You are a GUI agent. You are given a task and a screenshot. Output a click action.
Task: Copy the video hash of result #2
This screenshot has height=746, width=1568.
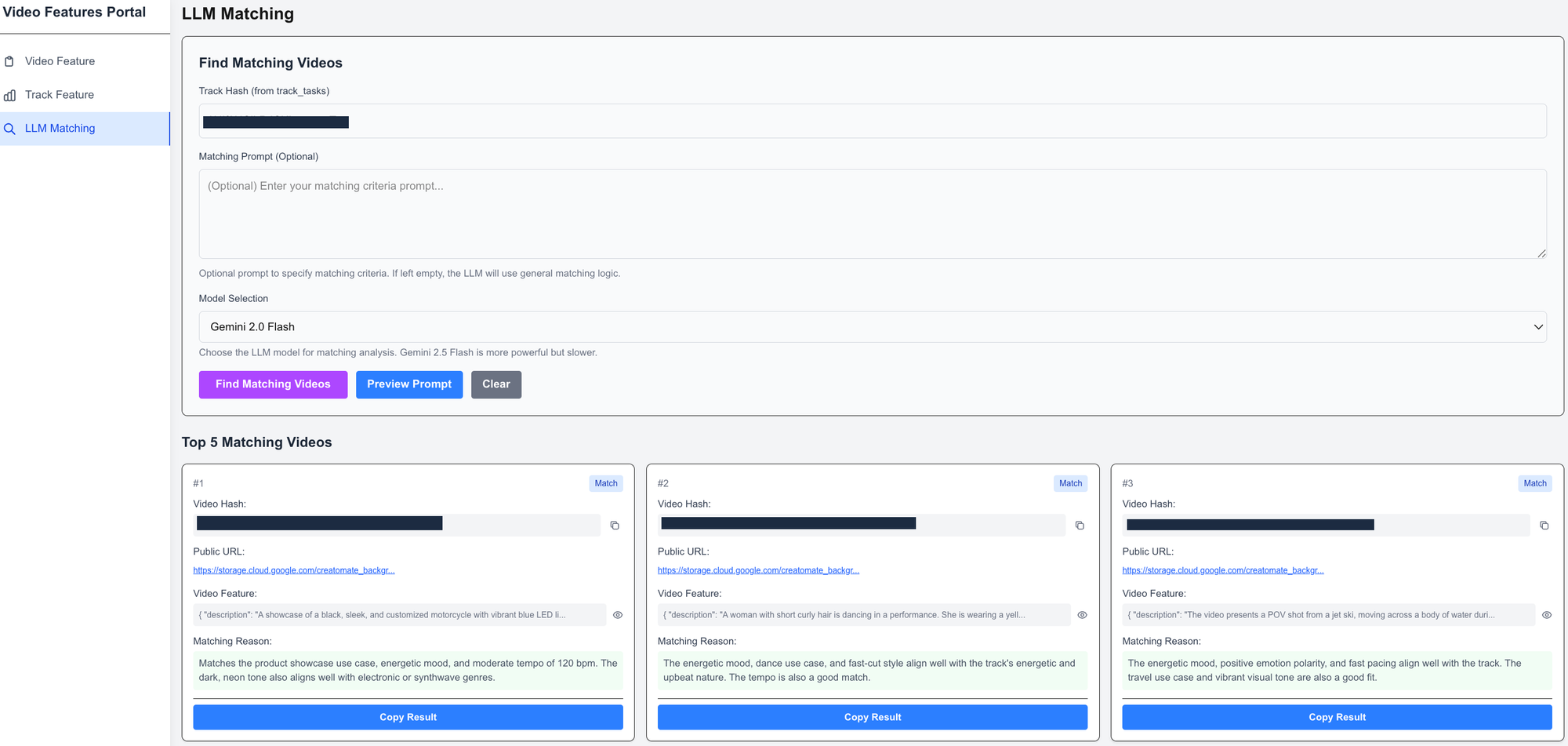(x=1080, y=526)
